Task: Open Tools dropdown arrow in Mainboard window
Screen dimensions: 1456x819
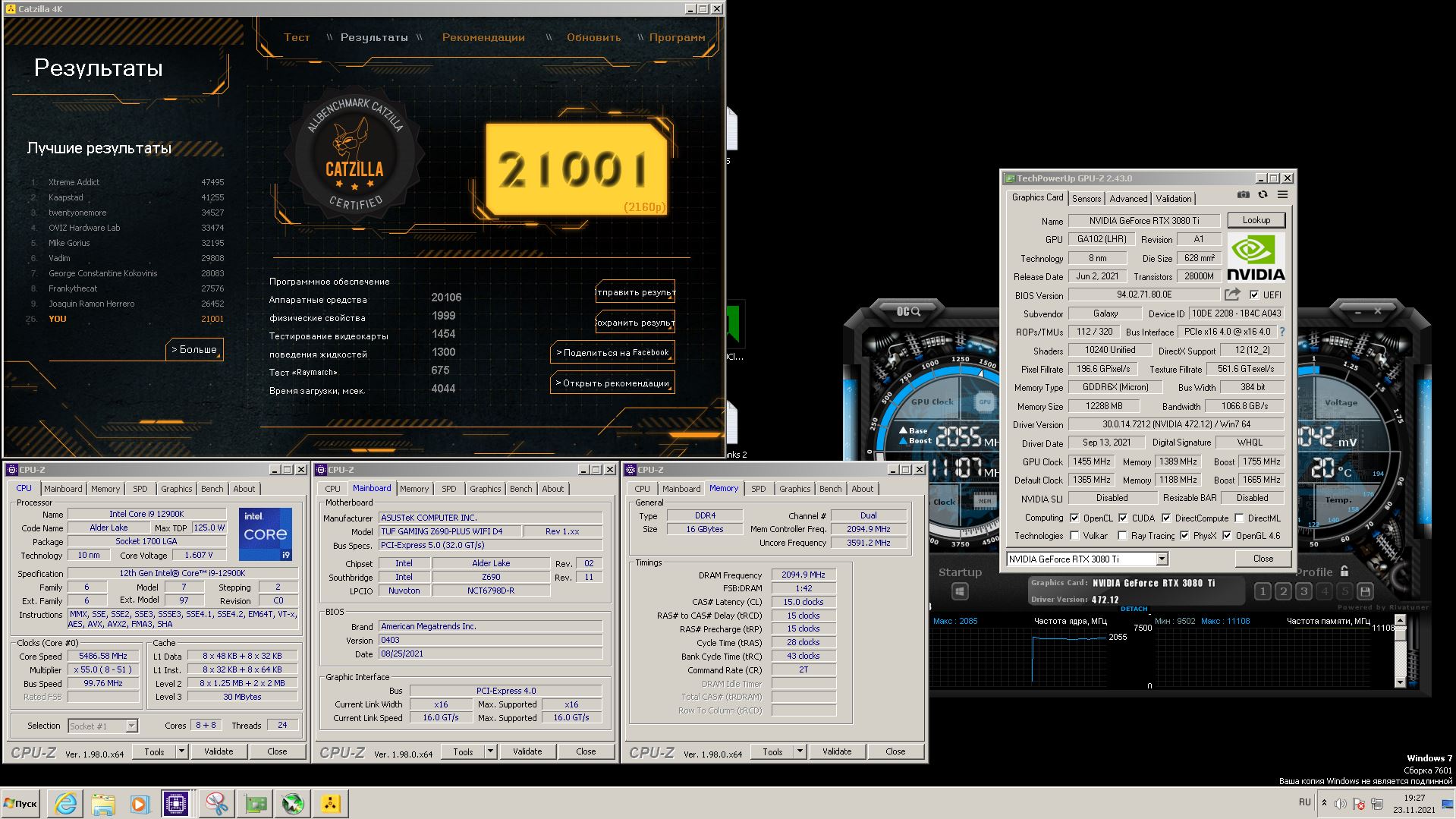Action: pyautogui.click(x=490, y=751)
